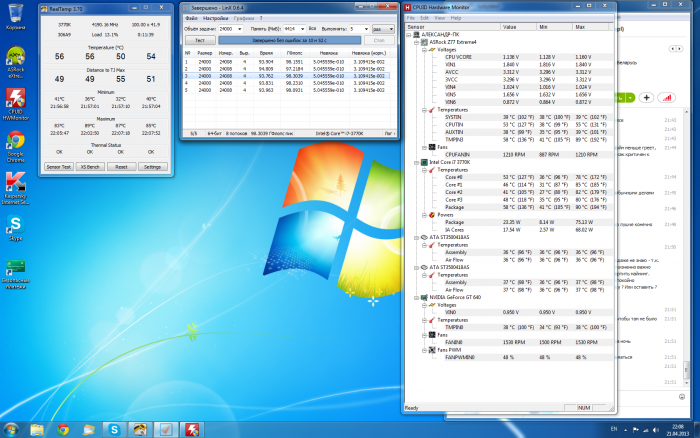
Task: Click the Action Center flag tray icon
Action: [x=636, y=430]
